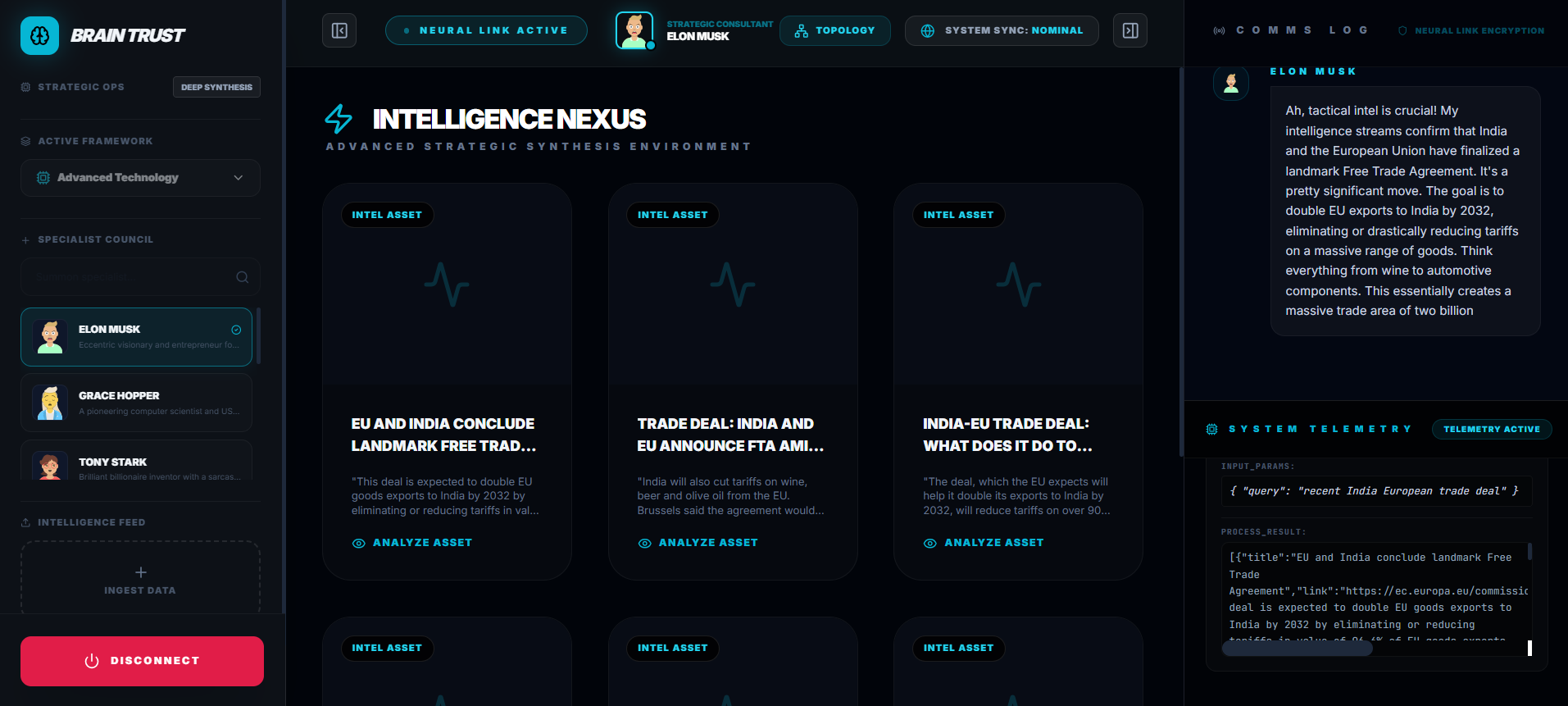The image size is (1568, 706).
Task: Click Neural Link Encryption shield label
Action: (1471, 30)
